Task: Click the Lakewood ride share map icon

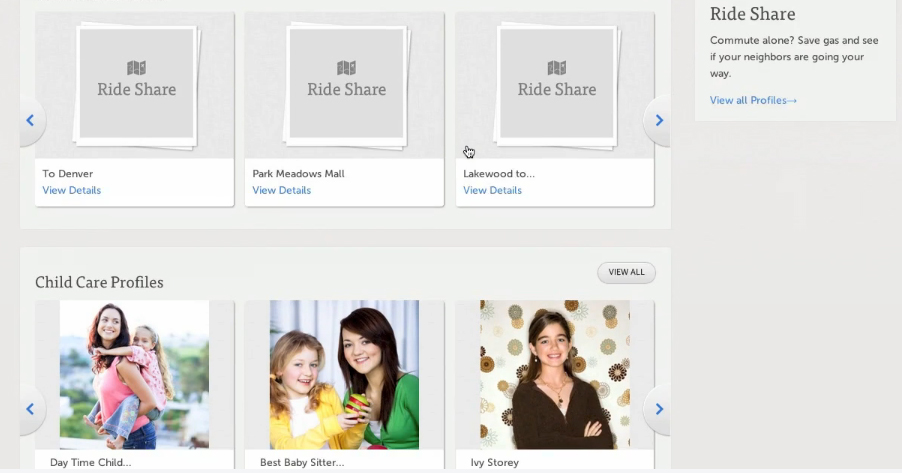Action: (556, 68)
